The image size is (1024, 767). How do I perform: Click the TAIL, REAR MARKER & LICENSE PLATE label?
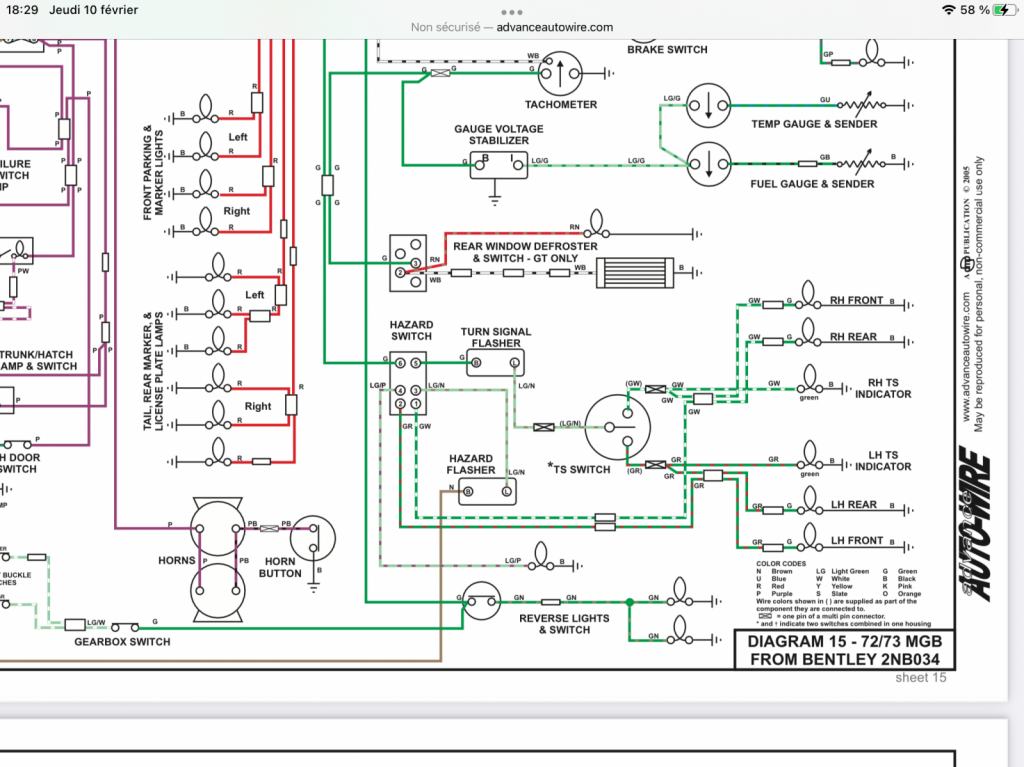[x=153, y=370]
